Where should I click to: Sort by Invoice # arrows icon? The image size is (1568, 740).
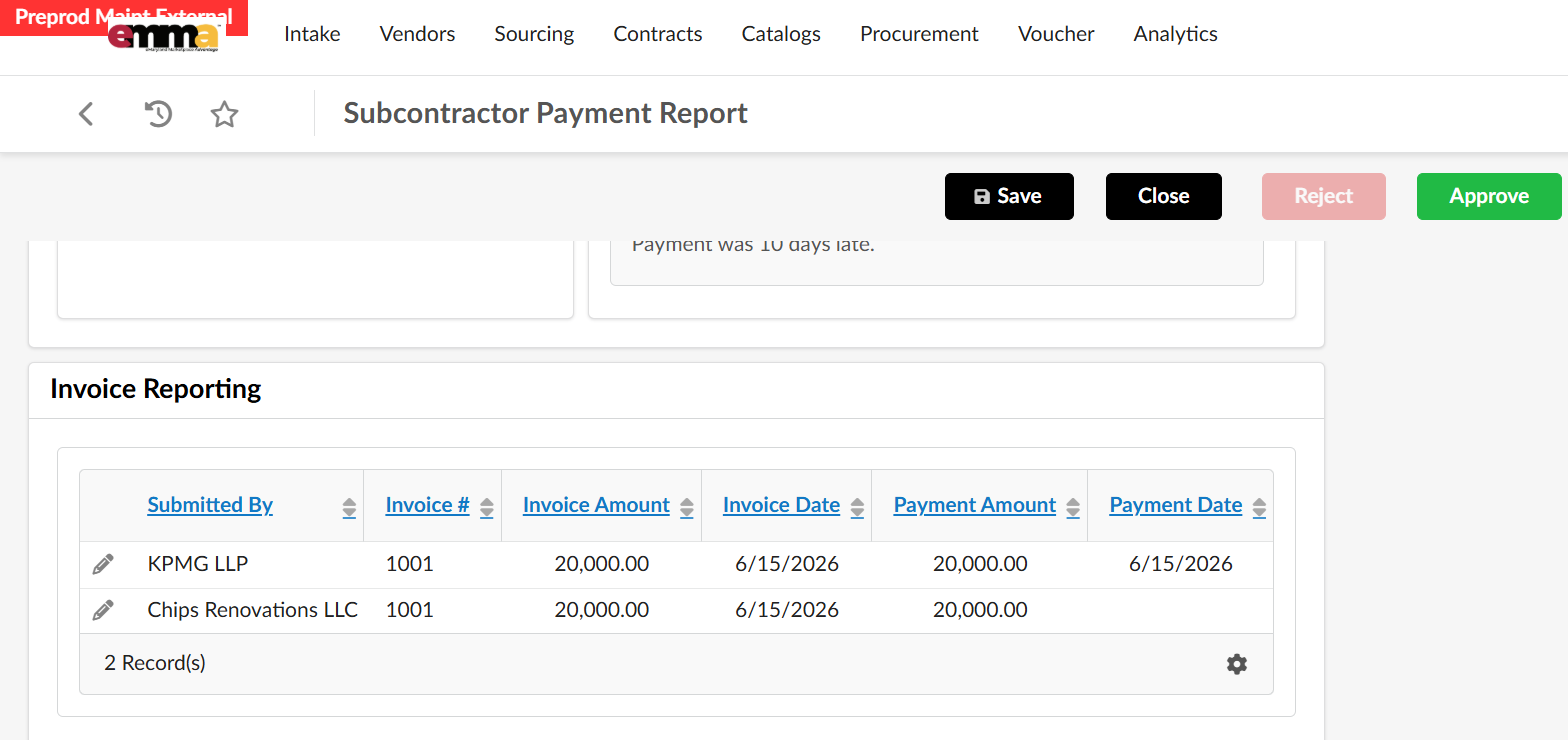(486, 508)
